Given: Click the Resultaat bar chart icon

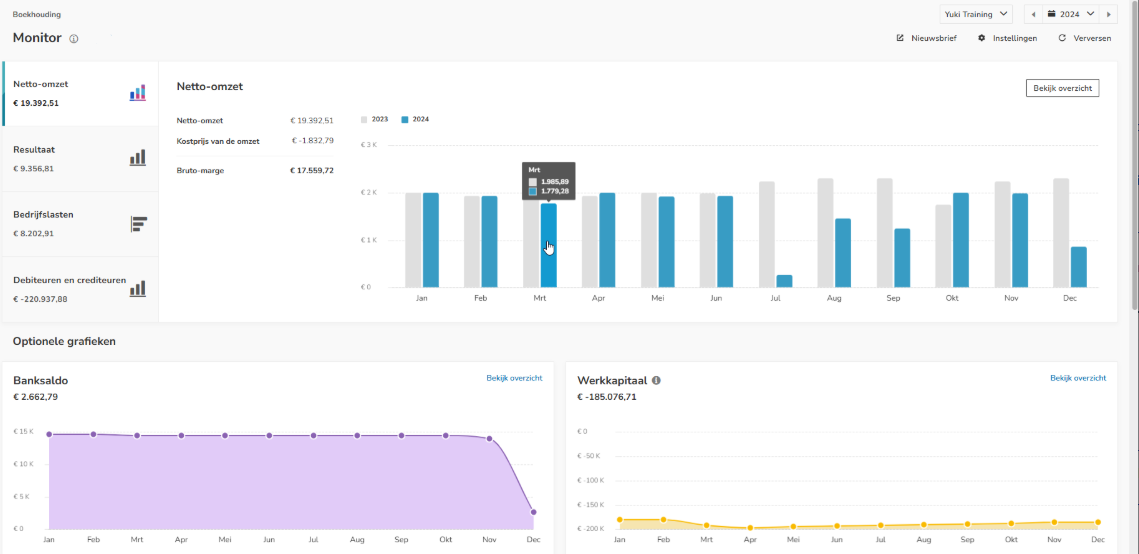Looking at the screenshot, I should point(138,158).
